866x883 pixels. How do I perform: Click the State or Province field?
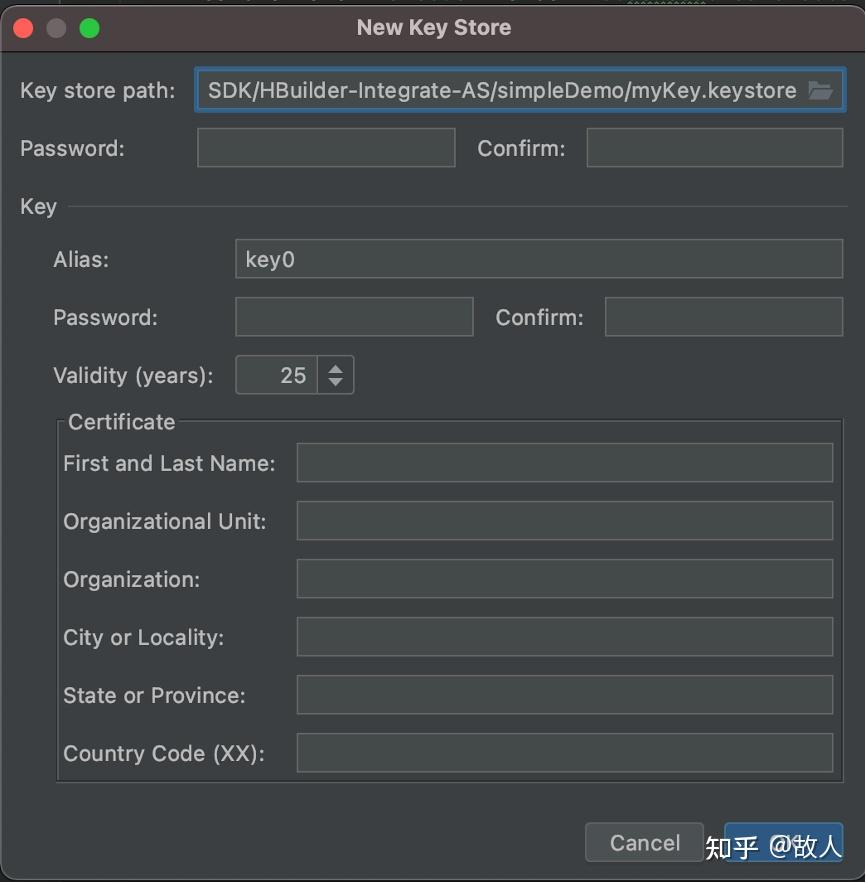563,695
